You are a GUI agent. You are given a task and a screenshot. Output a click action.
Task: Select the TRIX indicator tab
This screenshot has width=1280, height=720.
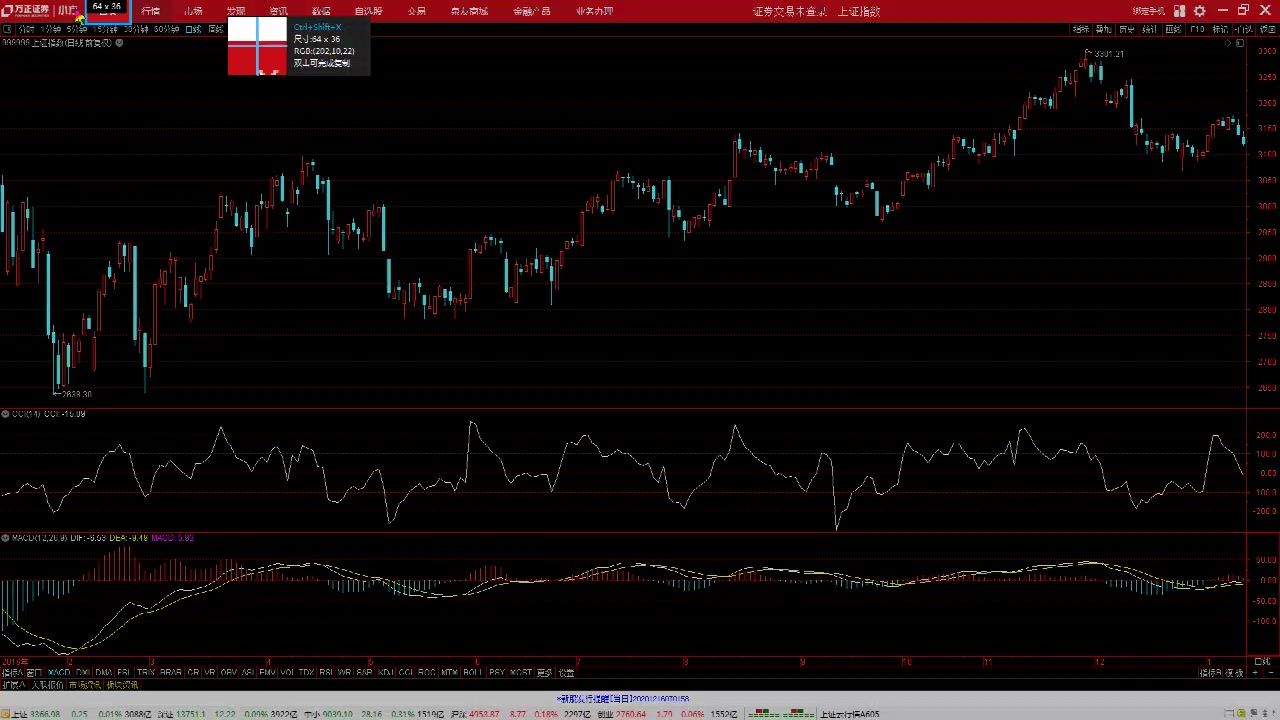146,672
